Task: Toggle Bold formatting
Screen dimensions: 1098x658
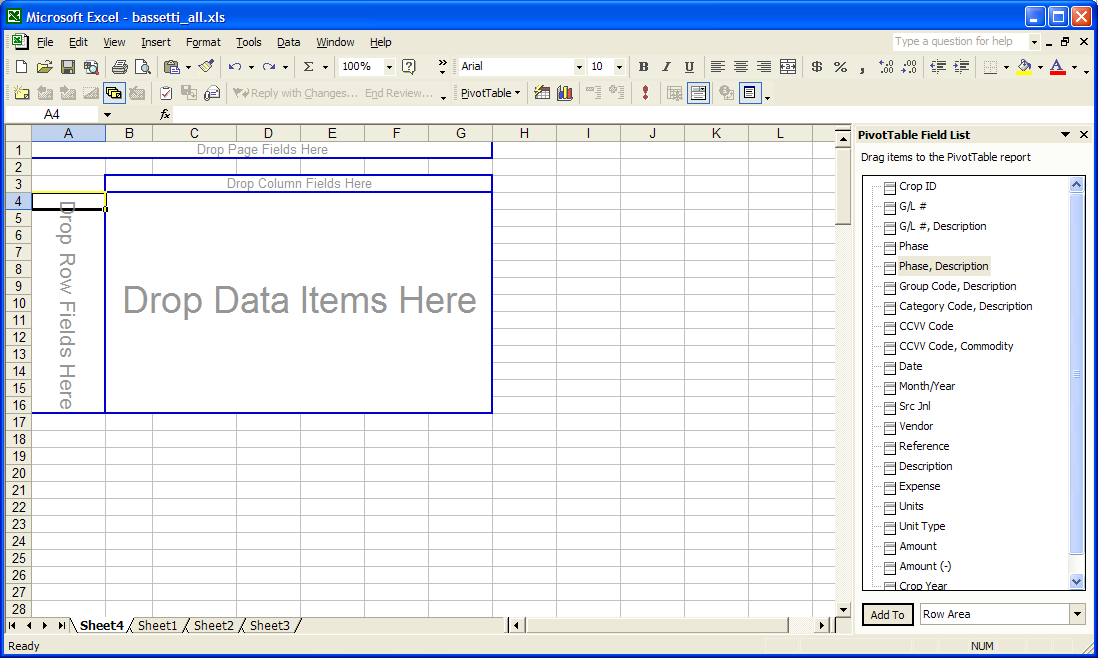Action: [x=643, y=67]
